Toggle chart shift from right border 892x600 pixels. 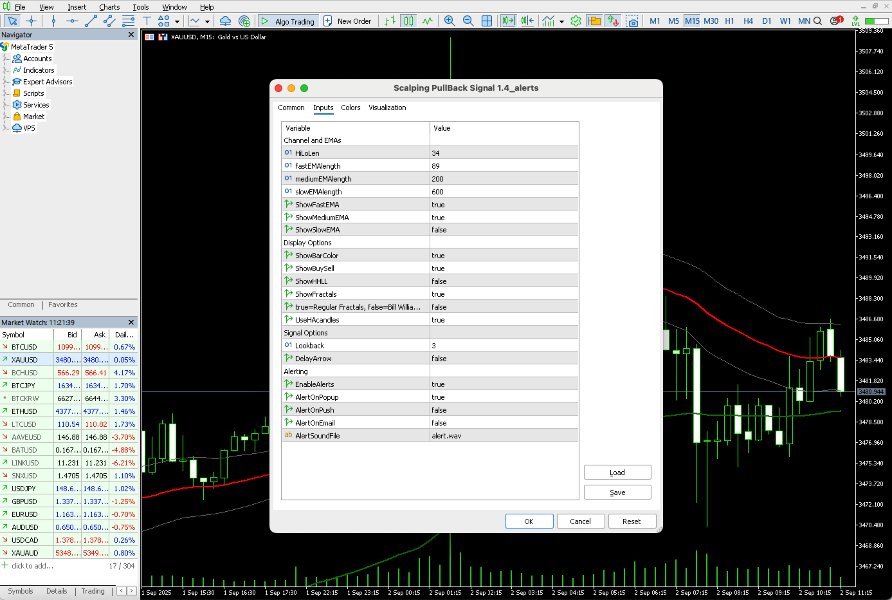pyautogui.click(x=527, y=21)
